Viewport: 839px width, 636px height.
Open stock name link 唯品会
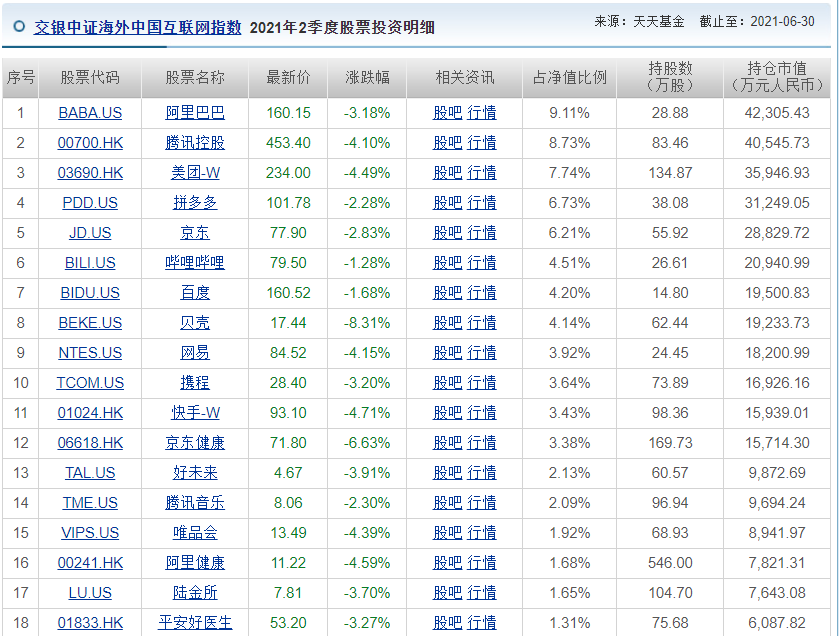195,532
